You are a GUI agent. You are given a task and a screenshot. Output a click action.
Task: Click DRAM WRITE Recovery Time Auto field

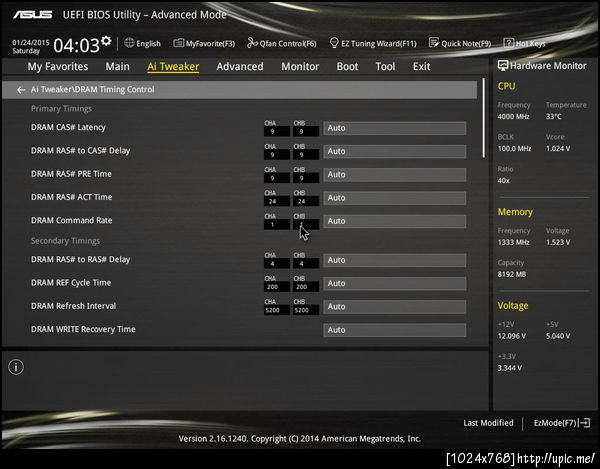(395, 330)
